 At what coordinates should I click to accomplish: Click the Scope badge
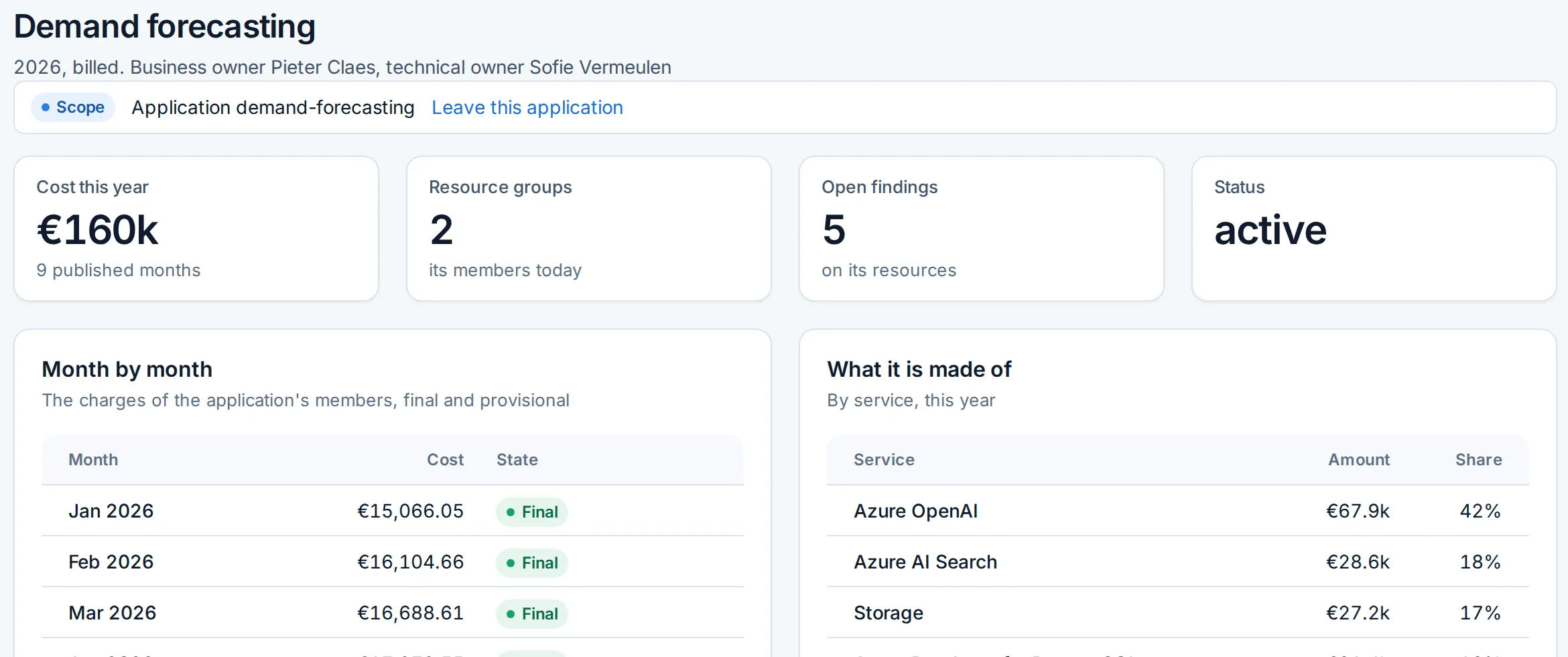(73, 107)
